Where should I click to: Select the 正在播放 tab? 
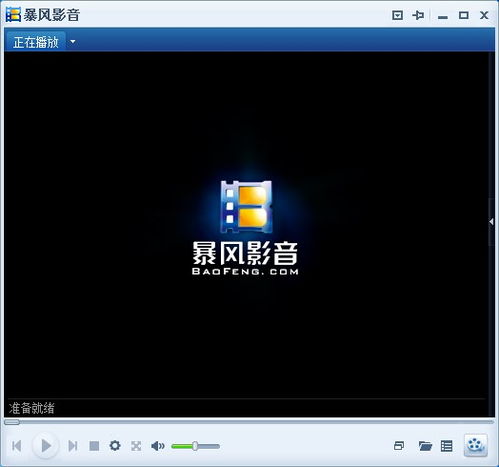[x=36, y=42]
